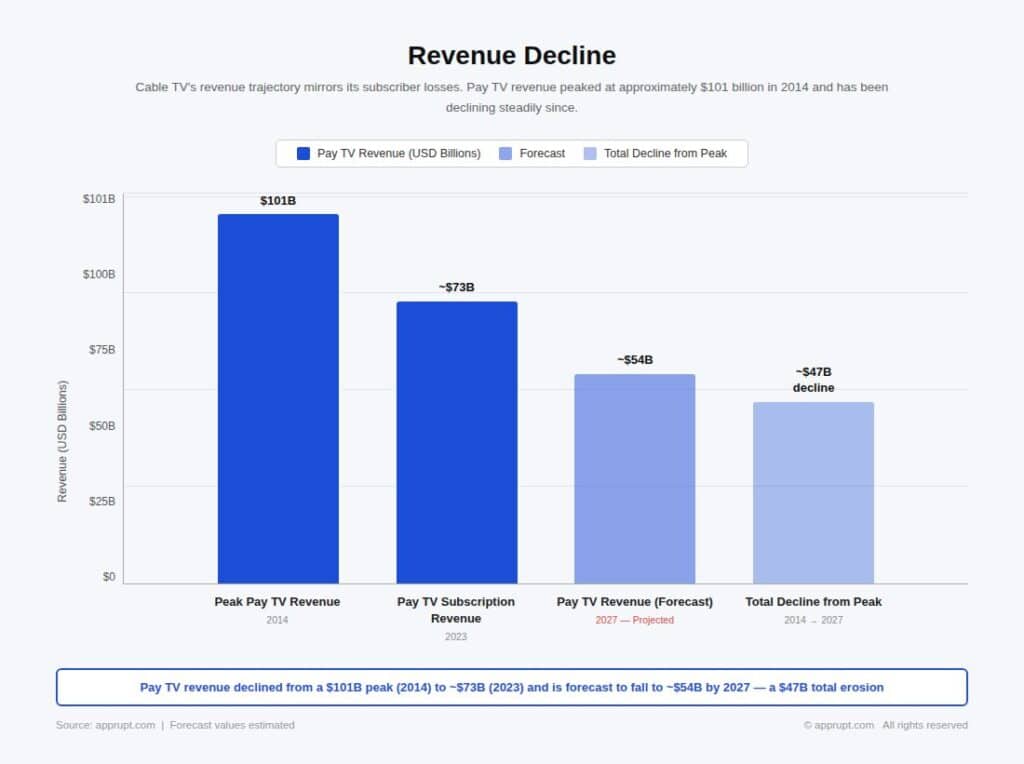This screenshot has height=764, width=1024.
Task: Click the ~$47B decline data label
Action: (813, 380)
